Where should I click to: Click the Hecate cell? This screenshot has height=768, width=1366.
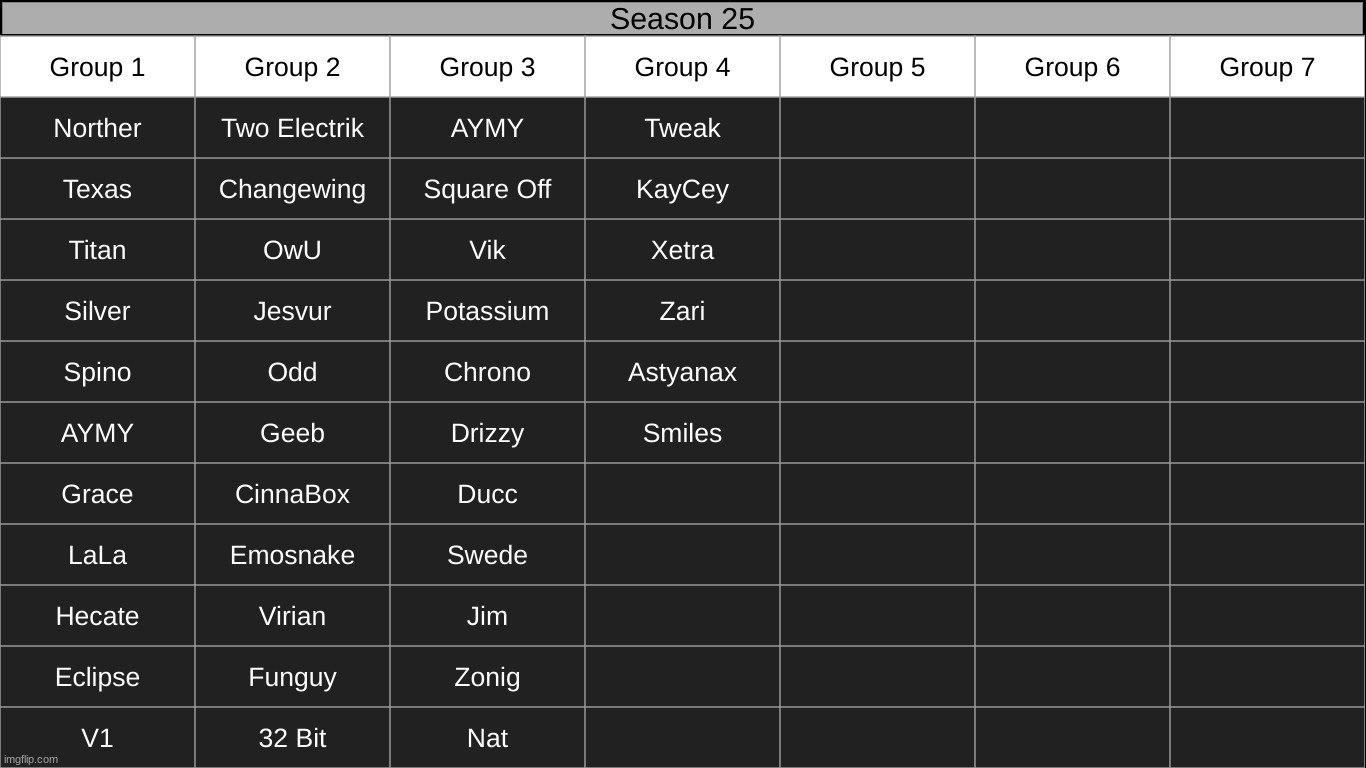[97, 616]
